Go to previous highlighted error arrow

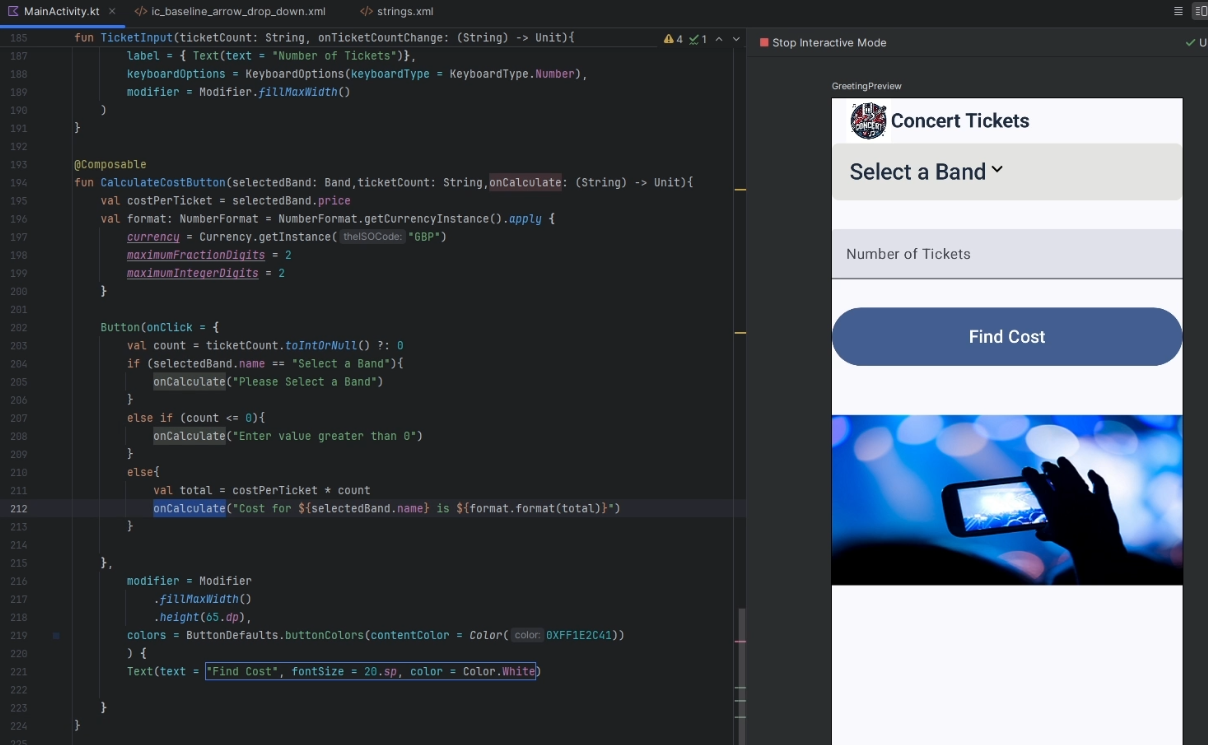click(720, 39)
